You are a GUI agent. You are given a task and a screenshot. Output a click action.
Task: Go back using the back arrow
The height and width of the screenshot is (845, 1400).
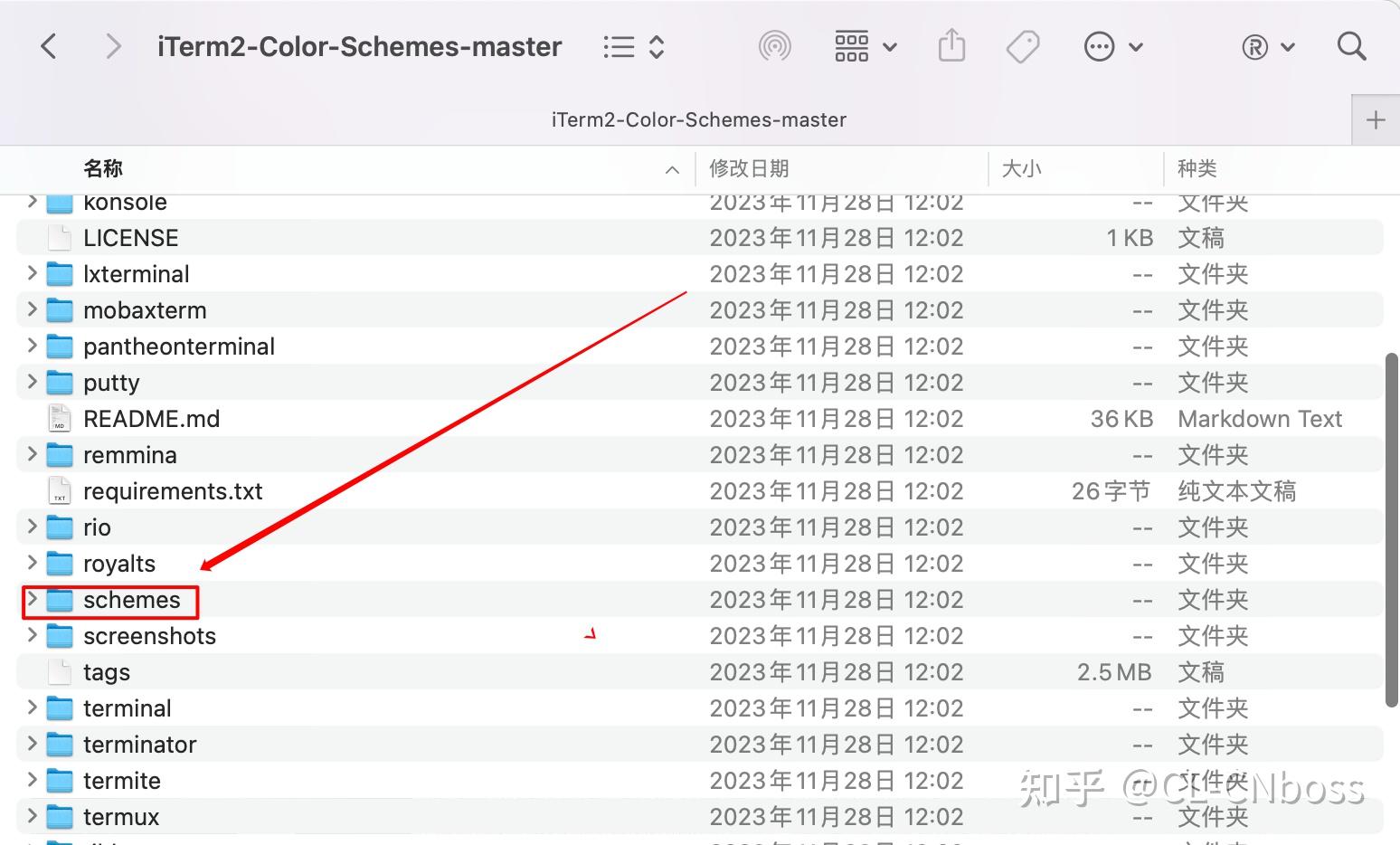pos(49,46)
